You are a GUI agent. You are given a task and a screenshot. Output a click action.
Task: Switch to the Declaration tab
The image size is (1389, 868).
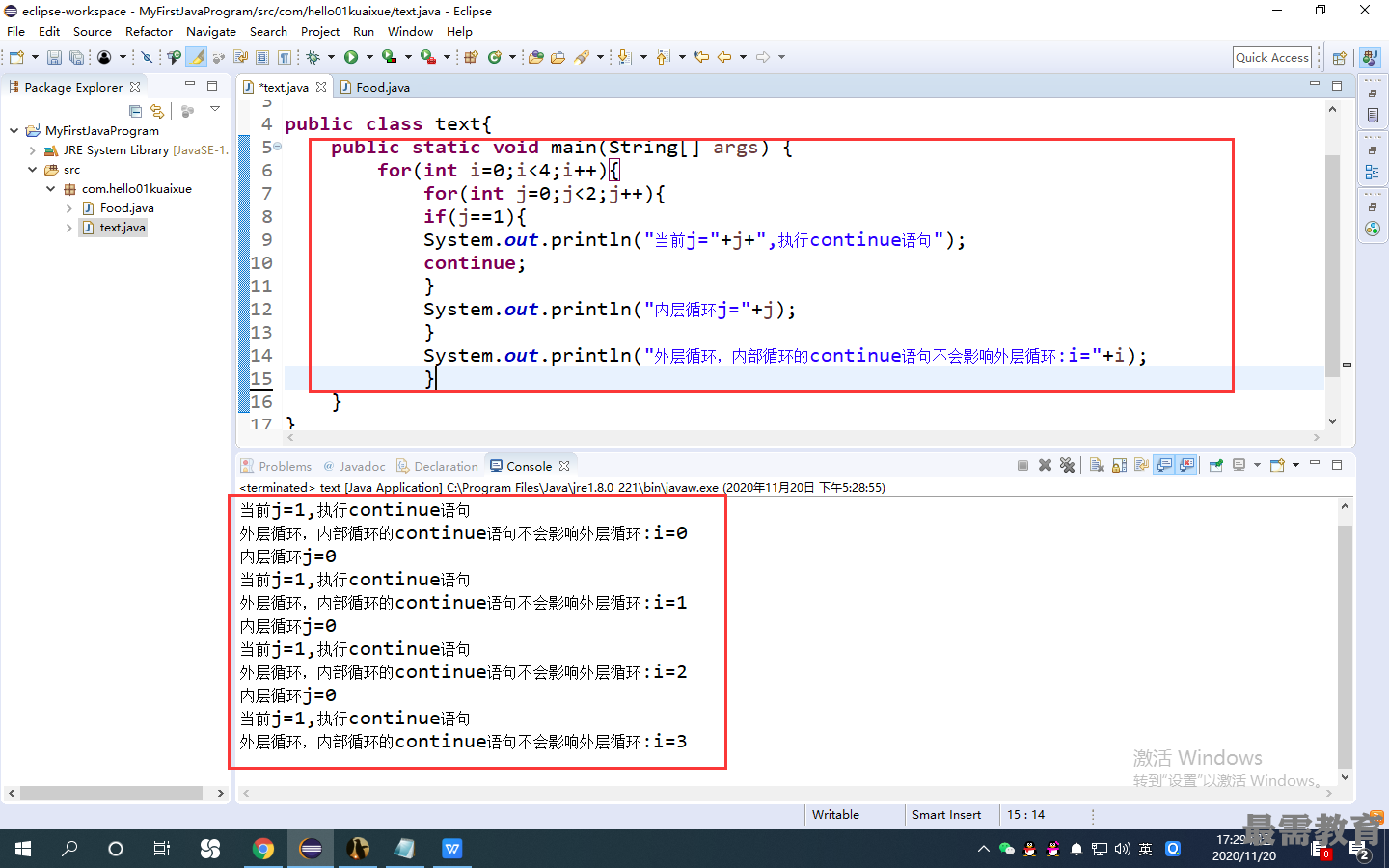click(x=437, y=466)
